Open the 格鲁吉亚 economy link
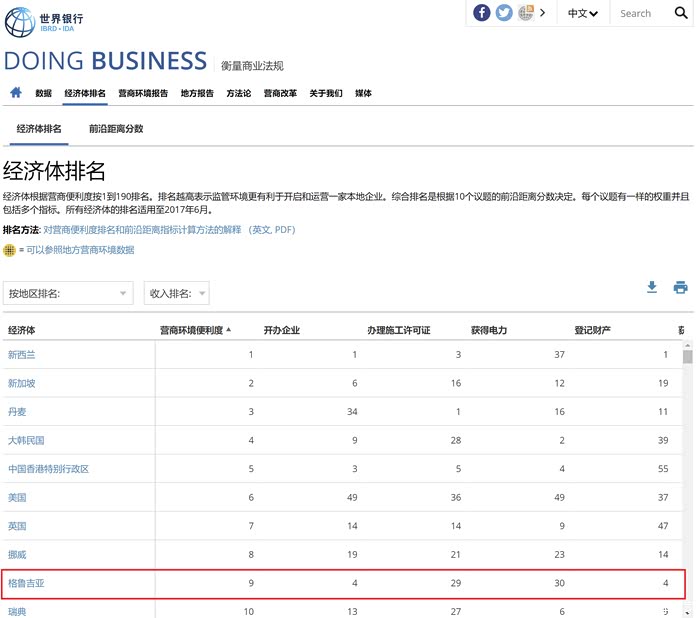Screen dimensions: 700x618 tap(26, 583)
